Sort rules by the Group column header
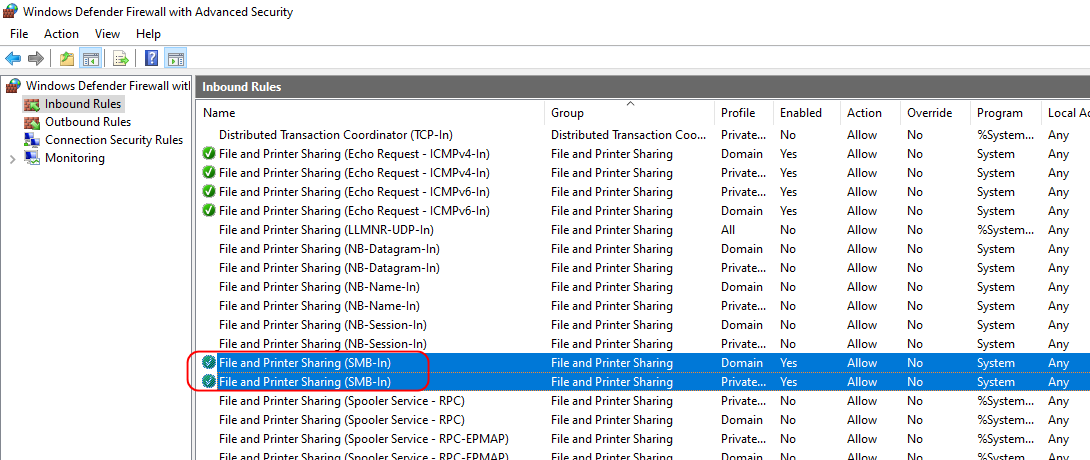The width and height of the screenshot is (1090, 460). [x=567, y=113]
